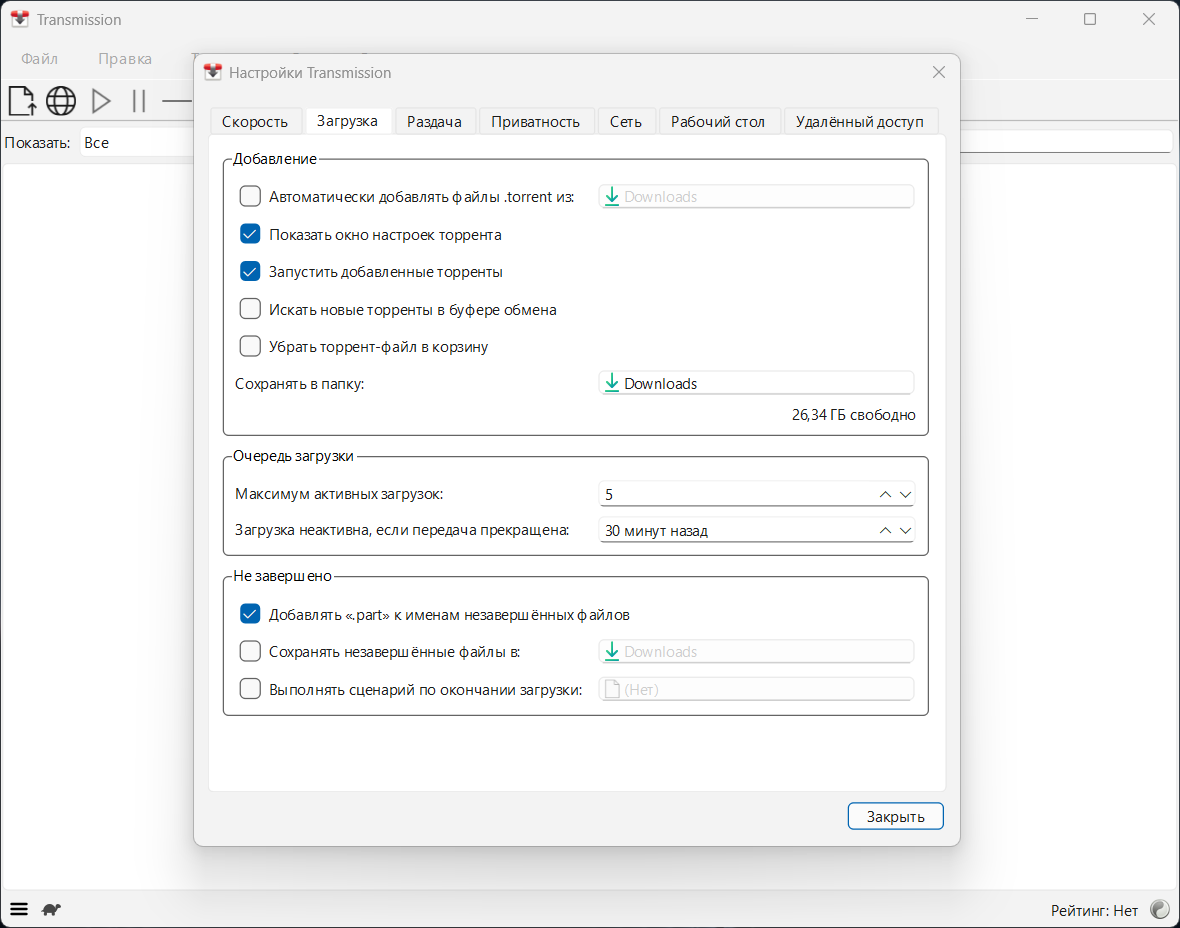Open torrent URL globe icon in toolbar
1180x928 pixels.
click(x=61, y=101)
